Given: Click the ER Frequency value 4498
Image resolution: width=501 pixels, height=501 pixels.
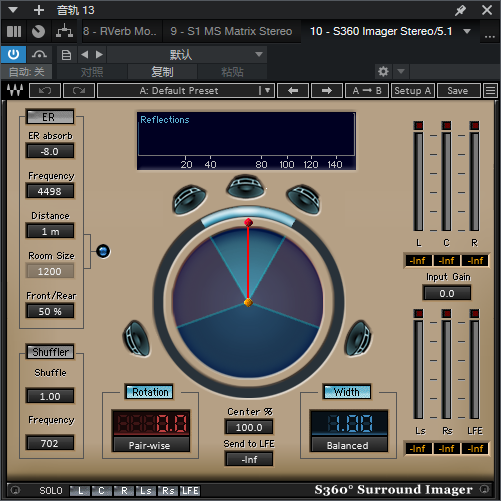Looking at the screenshot, I should 50,191.
